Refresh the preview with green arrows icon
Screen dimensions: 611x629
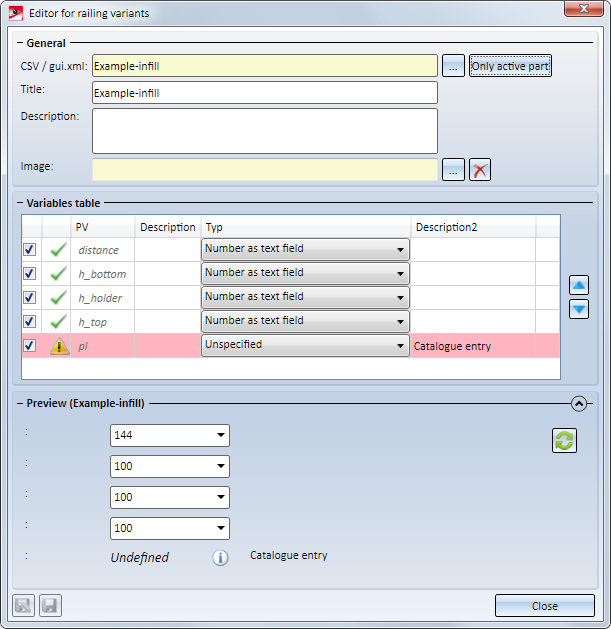point(564,440)
